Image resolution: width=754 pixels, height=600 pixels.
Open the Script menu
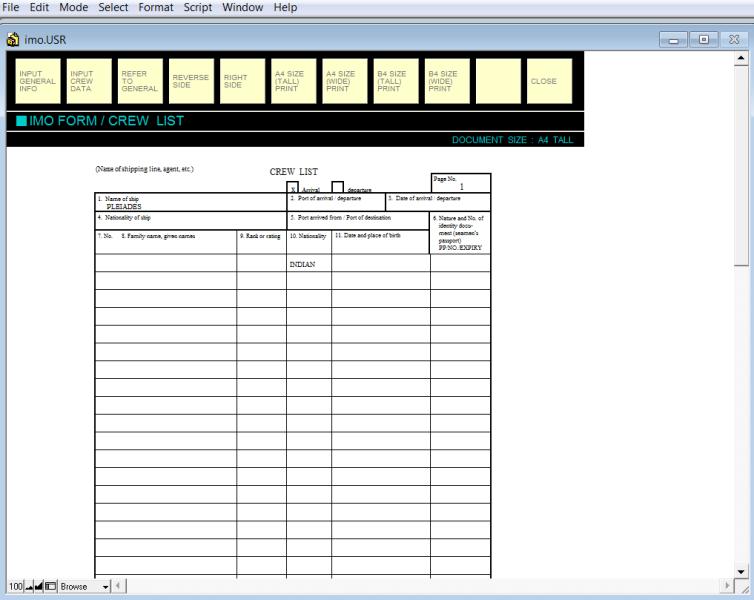(198, 8)
